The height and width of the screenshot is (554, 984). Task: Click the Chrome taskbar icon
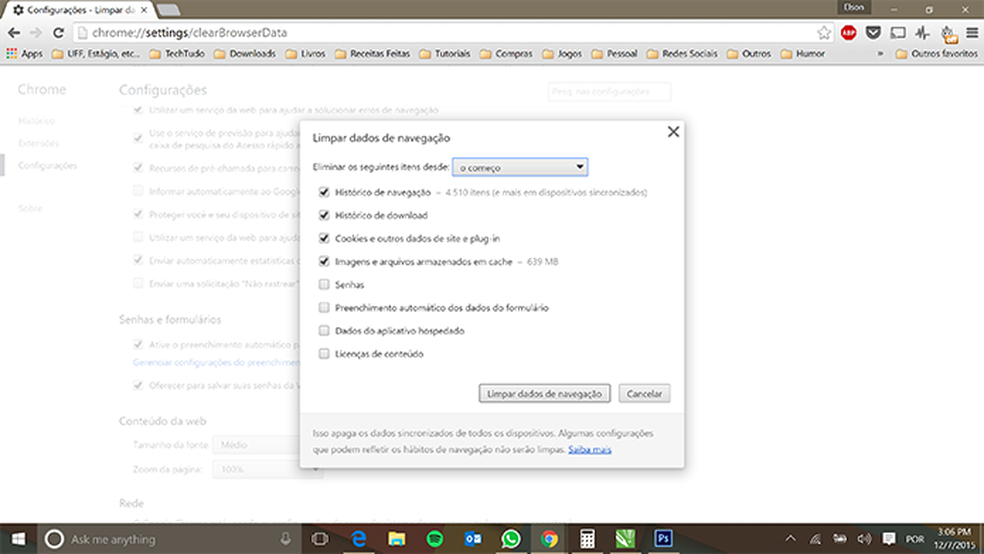(549, 539)
